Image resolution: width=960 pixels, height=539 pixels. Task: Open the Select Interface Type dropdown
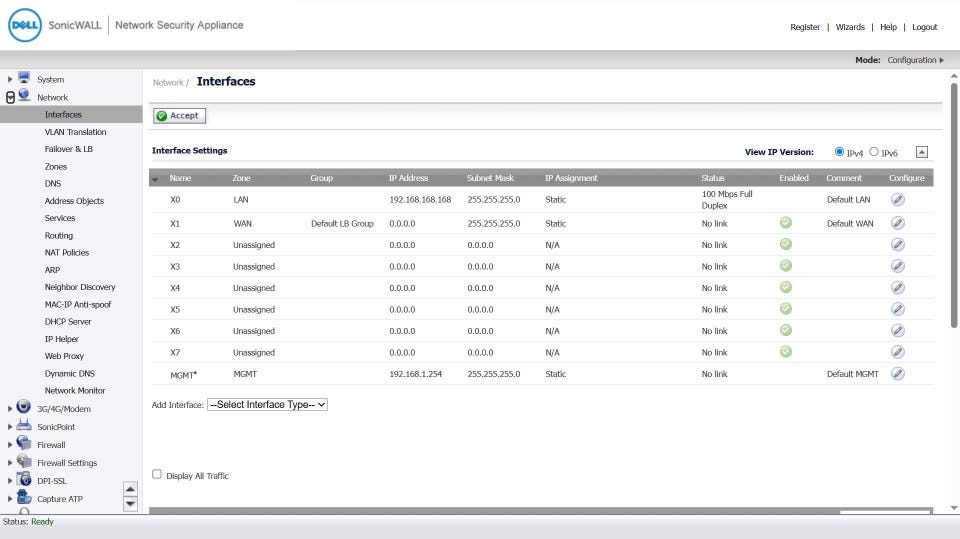pos(268,404)
